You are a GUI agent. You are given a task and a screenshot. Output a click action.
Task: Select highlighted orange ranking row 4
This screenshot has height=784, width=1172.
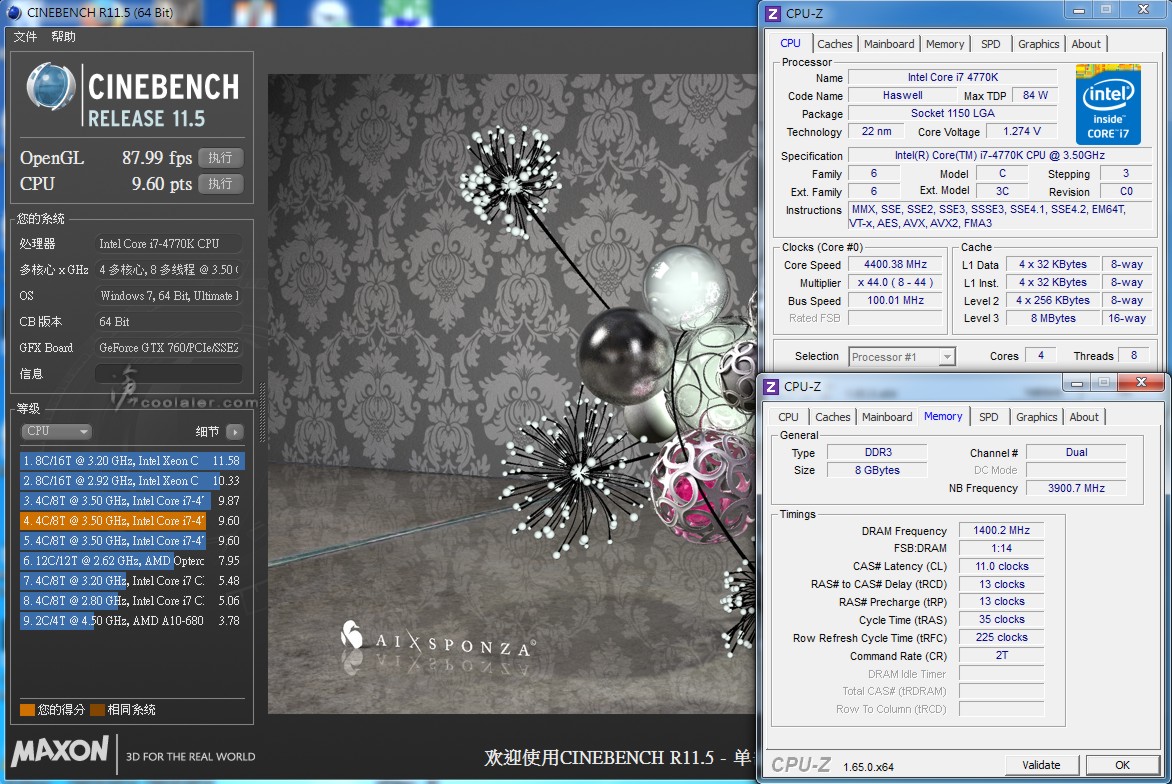point(132,521)
